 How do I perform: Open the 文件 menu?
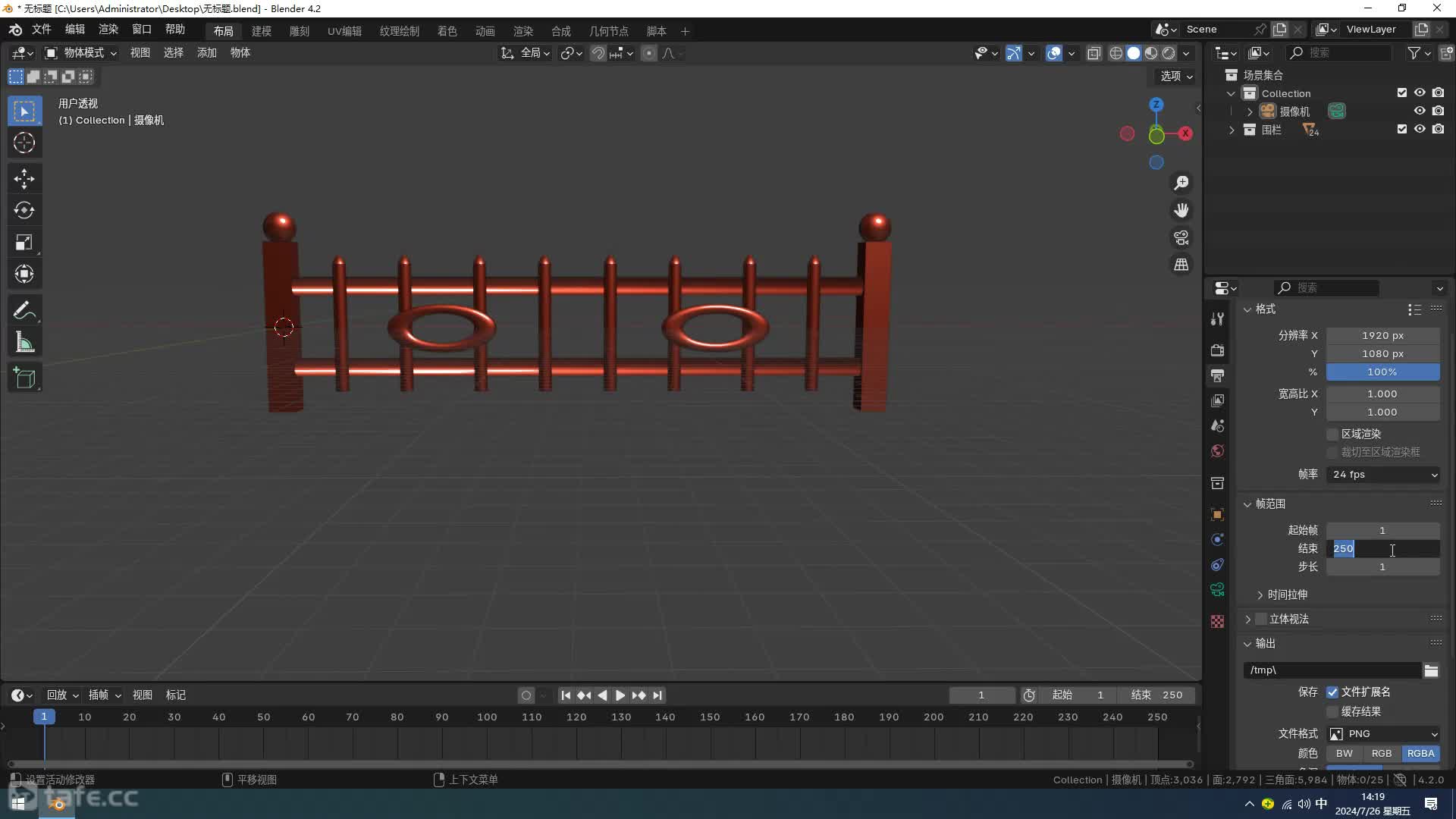point(41,30)
